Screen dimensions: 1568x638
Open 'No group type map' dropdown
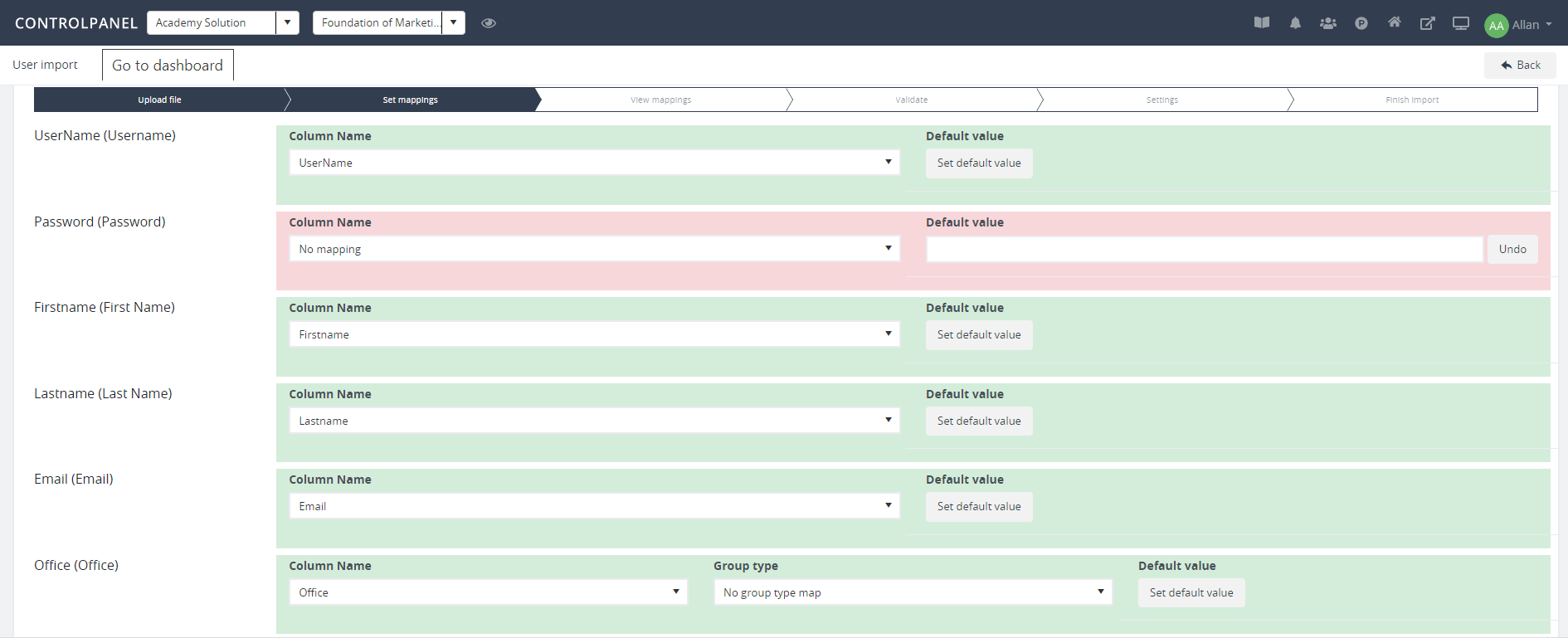[x=913, y=592]
